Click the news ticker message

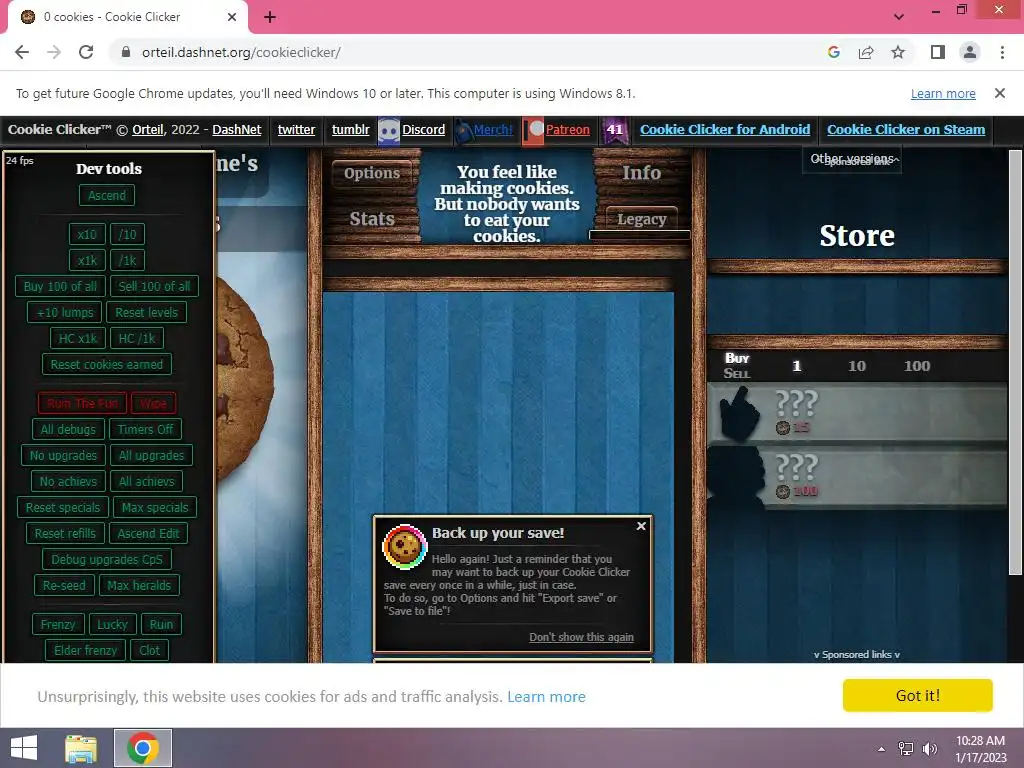click(506, 203)
